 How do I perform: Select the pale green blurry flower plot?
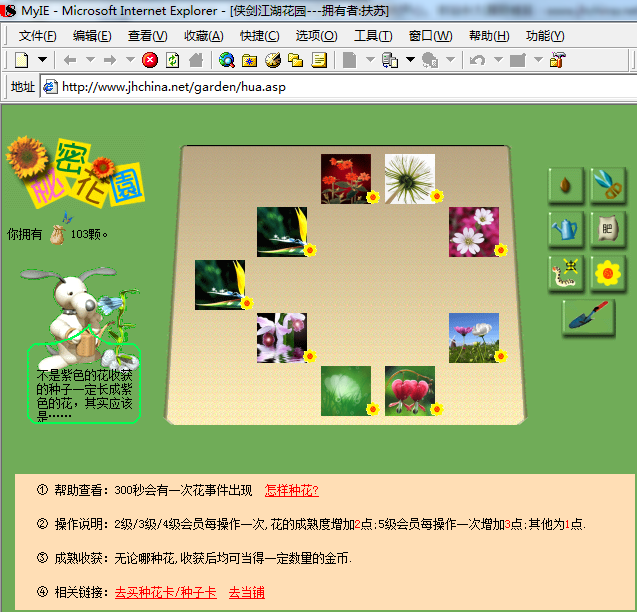(x=346, y=391)
